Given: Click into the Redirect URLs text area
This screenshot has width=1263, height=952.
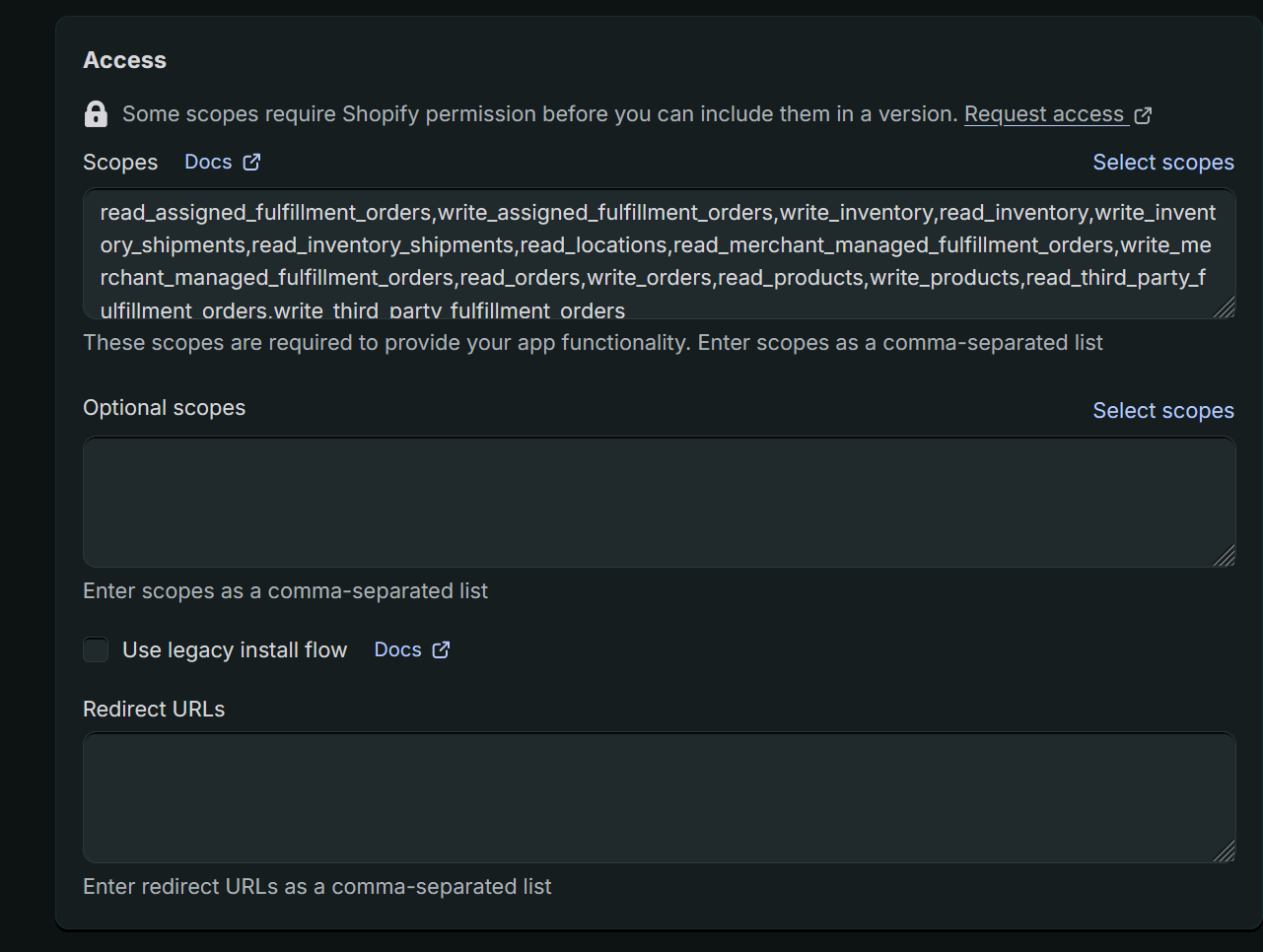Looking at the screenshot, I should click(658, 797).
